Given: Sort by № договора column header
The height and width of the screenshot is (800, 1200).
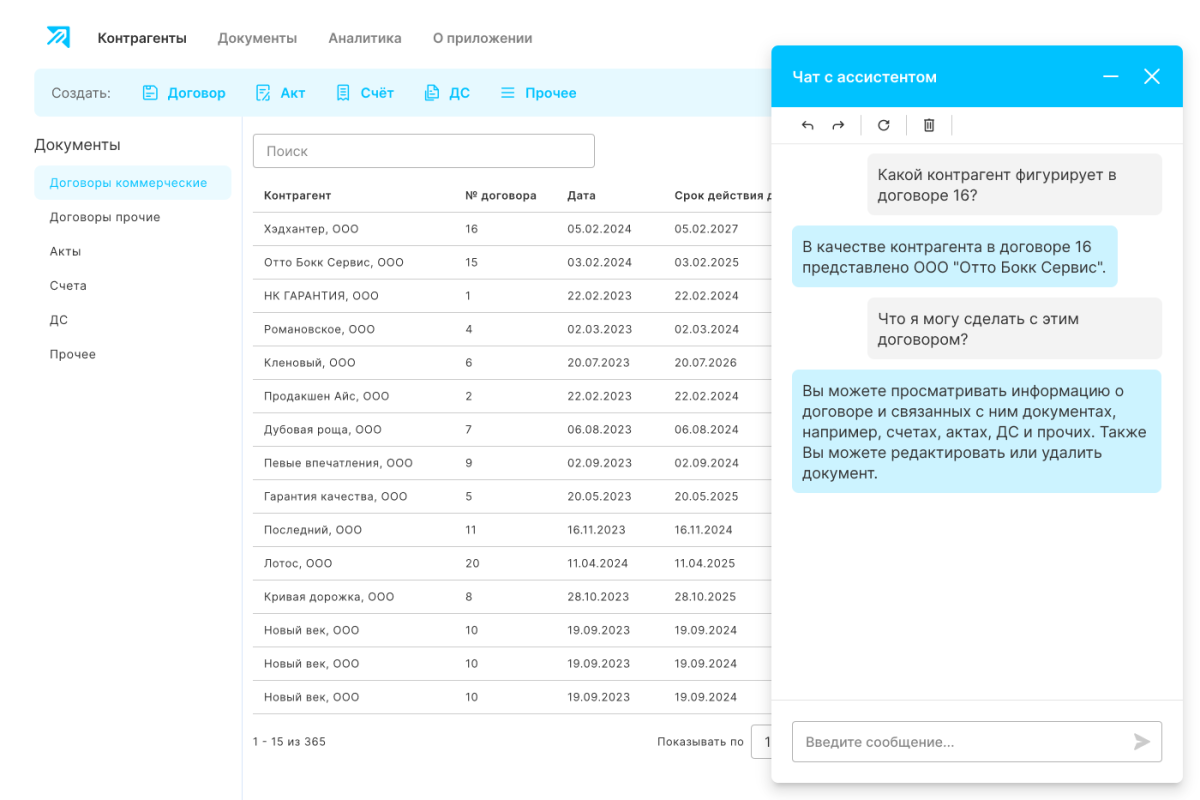Looking at the screenshot, I should pyautogui.click(x=501, y=195).
